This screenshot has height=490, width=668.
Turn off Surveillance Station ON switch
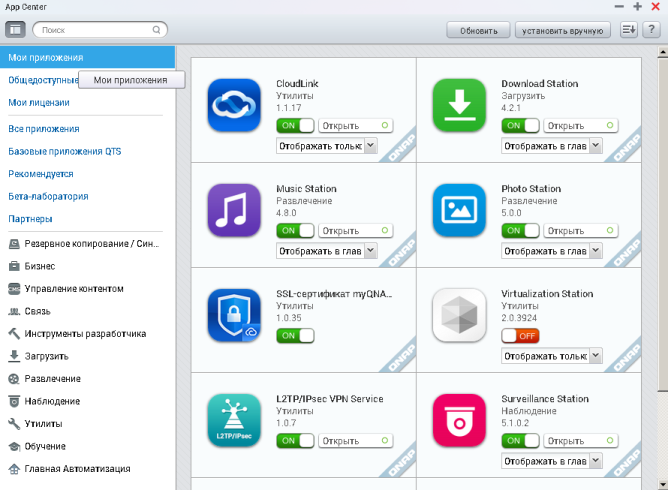click(x=520, y=441)
